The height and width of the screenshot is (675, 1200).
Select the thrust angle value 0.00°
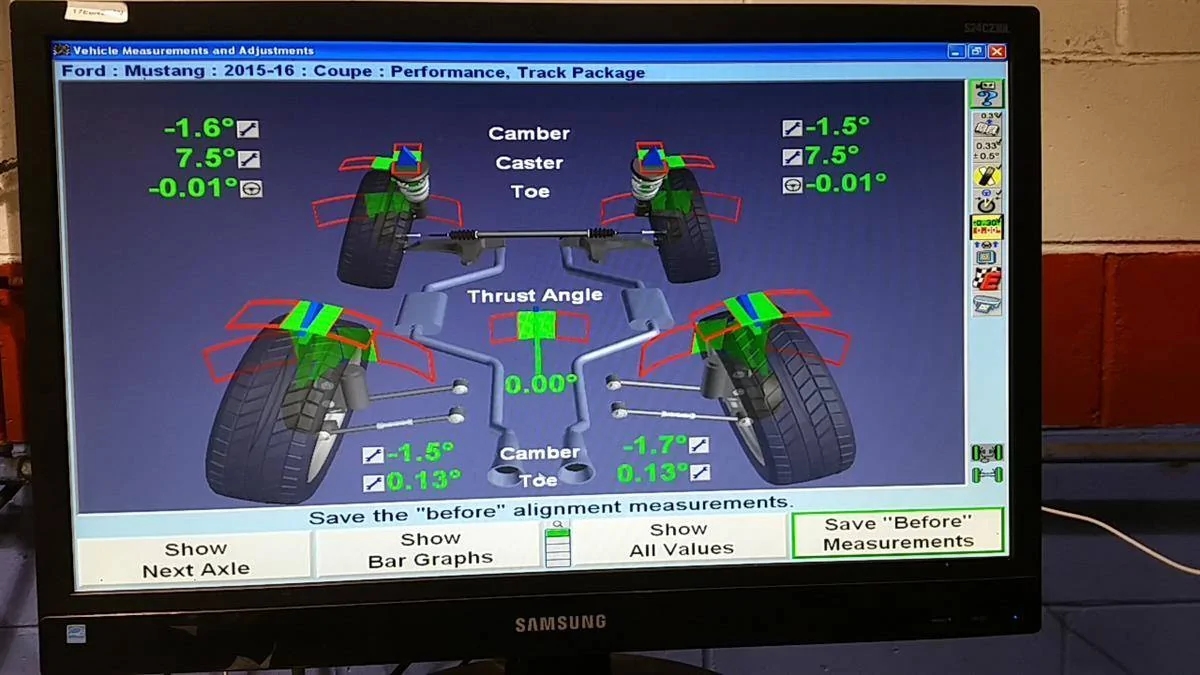[x=540, y=384]
